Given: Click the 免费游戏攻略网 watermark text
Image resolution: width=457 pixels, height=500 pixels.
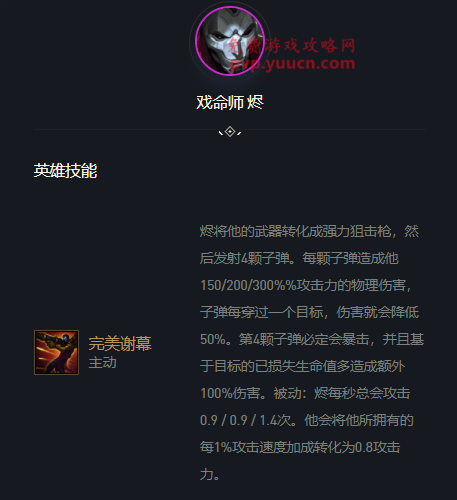Looking at the screenshot, I should tap(291, 45).
